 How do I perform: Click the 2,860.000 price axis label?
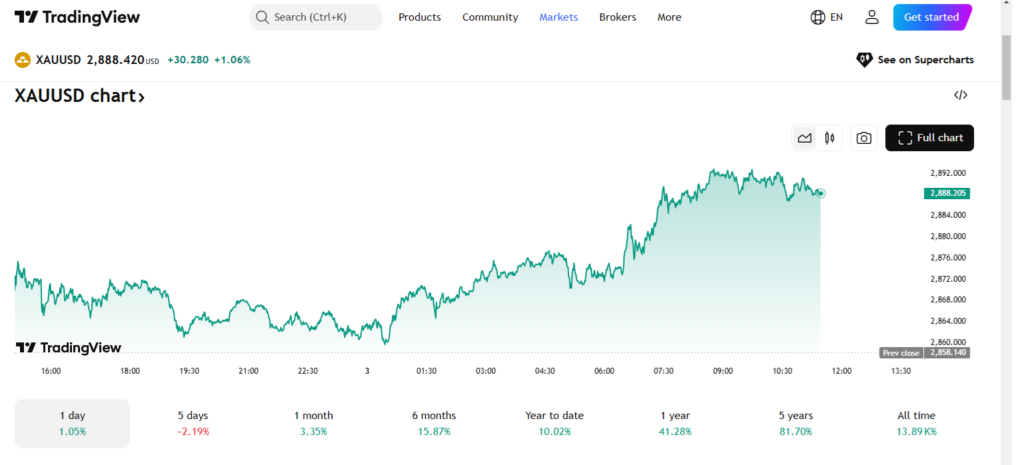(x=948, y=342)
